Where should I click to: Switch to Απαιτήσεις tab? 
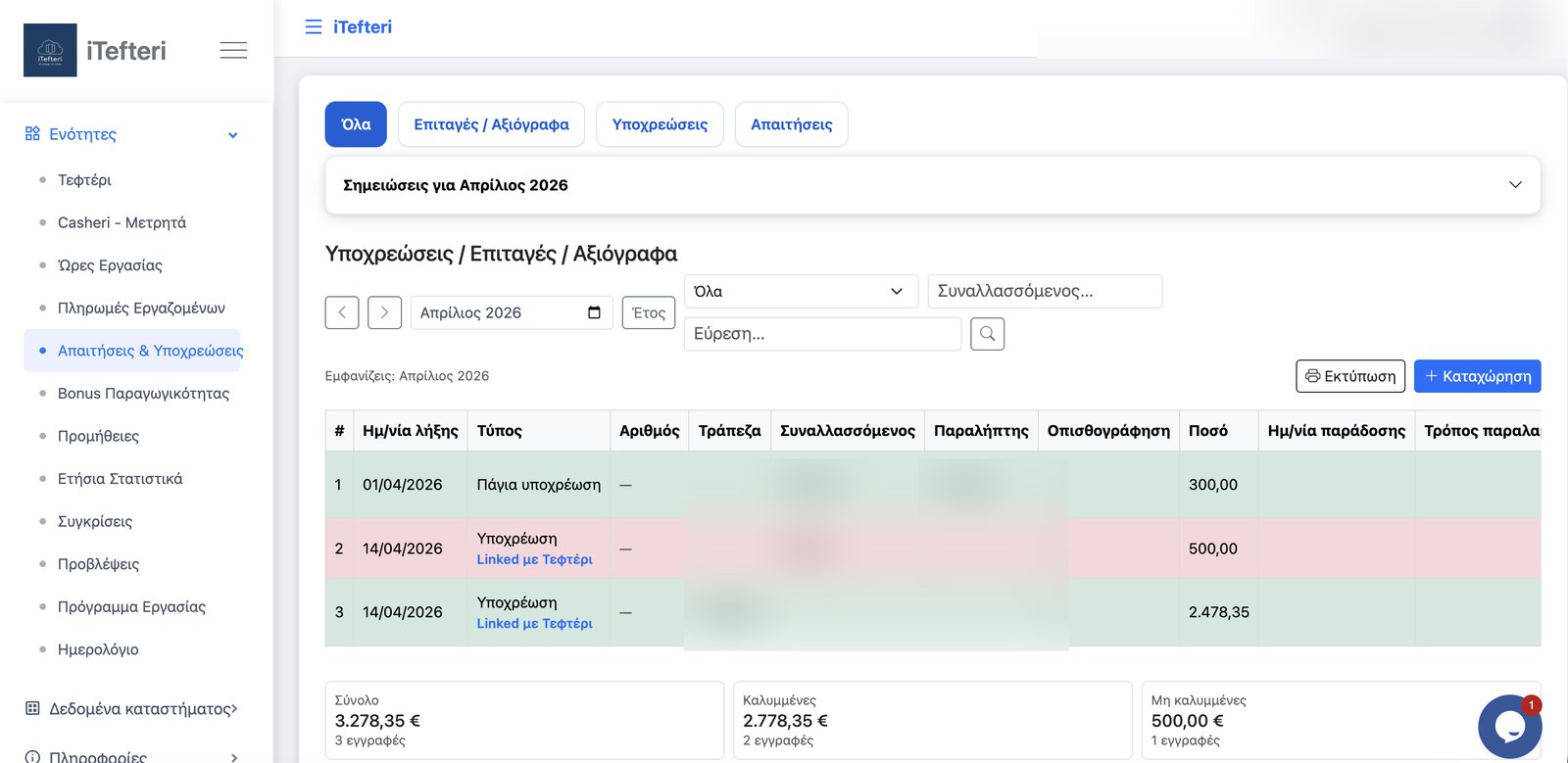click(791, 124)
